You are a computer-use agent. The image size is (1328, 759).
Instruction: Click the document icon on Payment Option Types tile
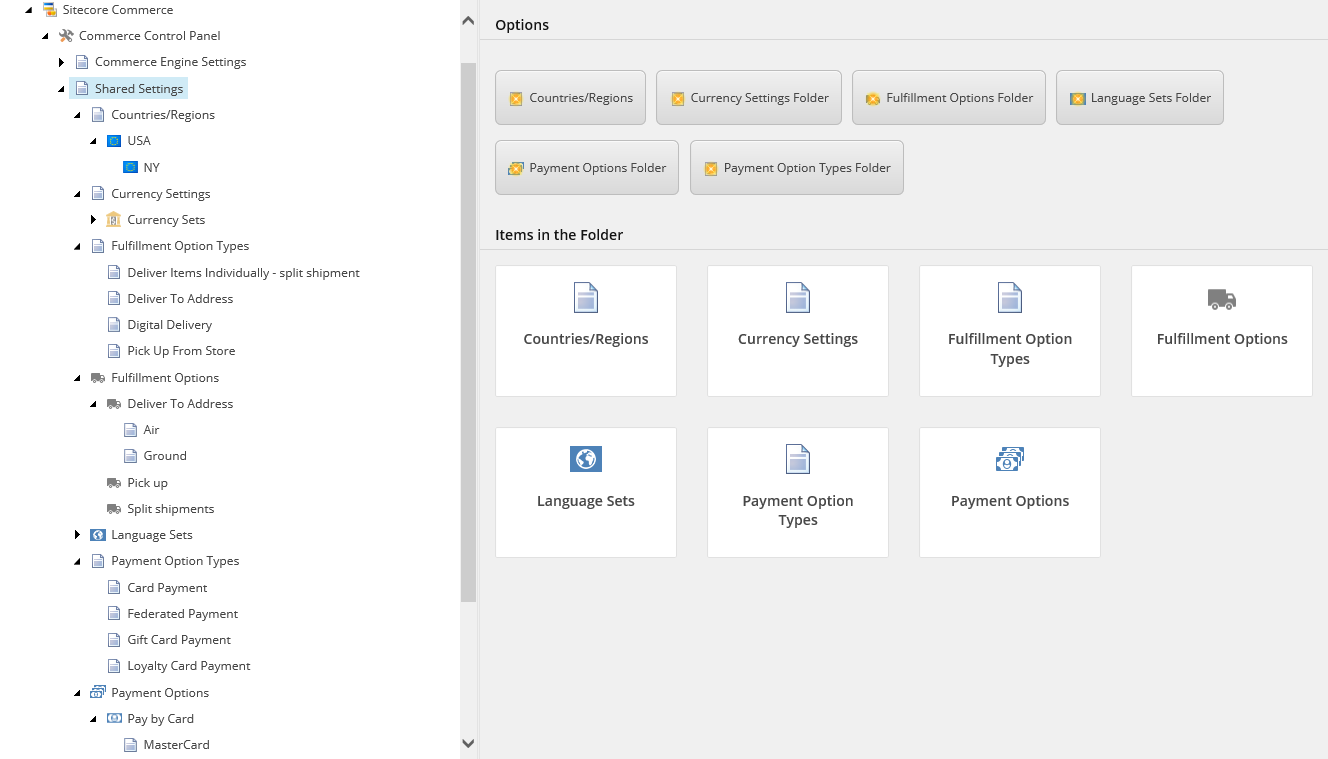(x=798, y=459)
